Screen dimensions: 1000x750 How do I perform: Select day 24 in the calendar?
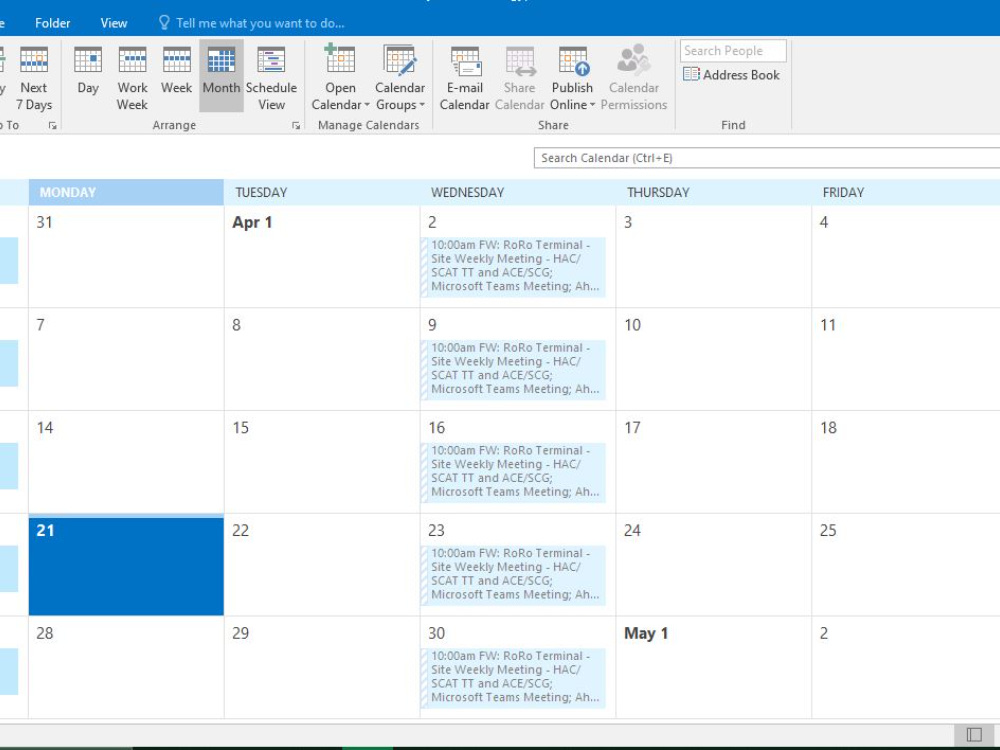pos(714,564)
